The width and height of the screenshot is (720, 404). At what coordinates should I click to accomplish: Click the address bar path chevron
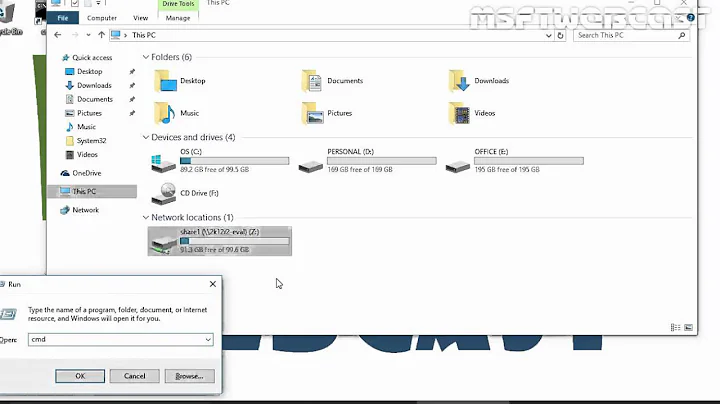coord(125,35)
